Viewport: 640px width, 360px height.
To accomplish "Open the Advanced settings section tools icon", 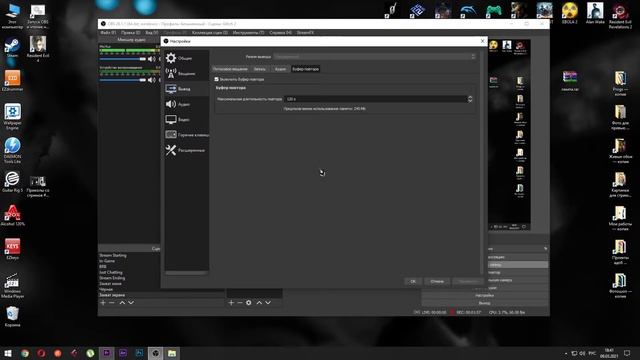I will pos(171,150).
